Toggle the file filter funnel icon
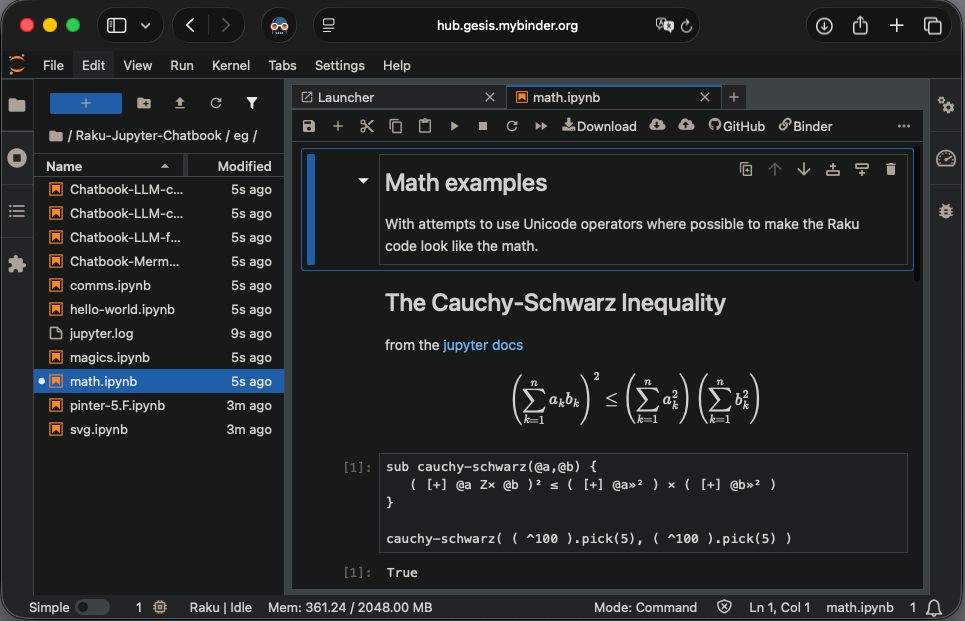This screenshot has height=621, width=965. click(x=252, y=103)
